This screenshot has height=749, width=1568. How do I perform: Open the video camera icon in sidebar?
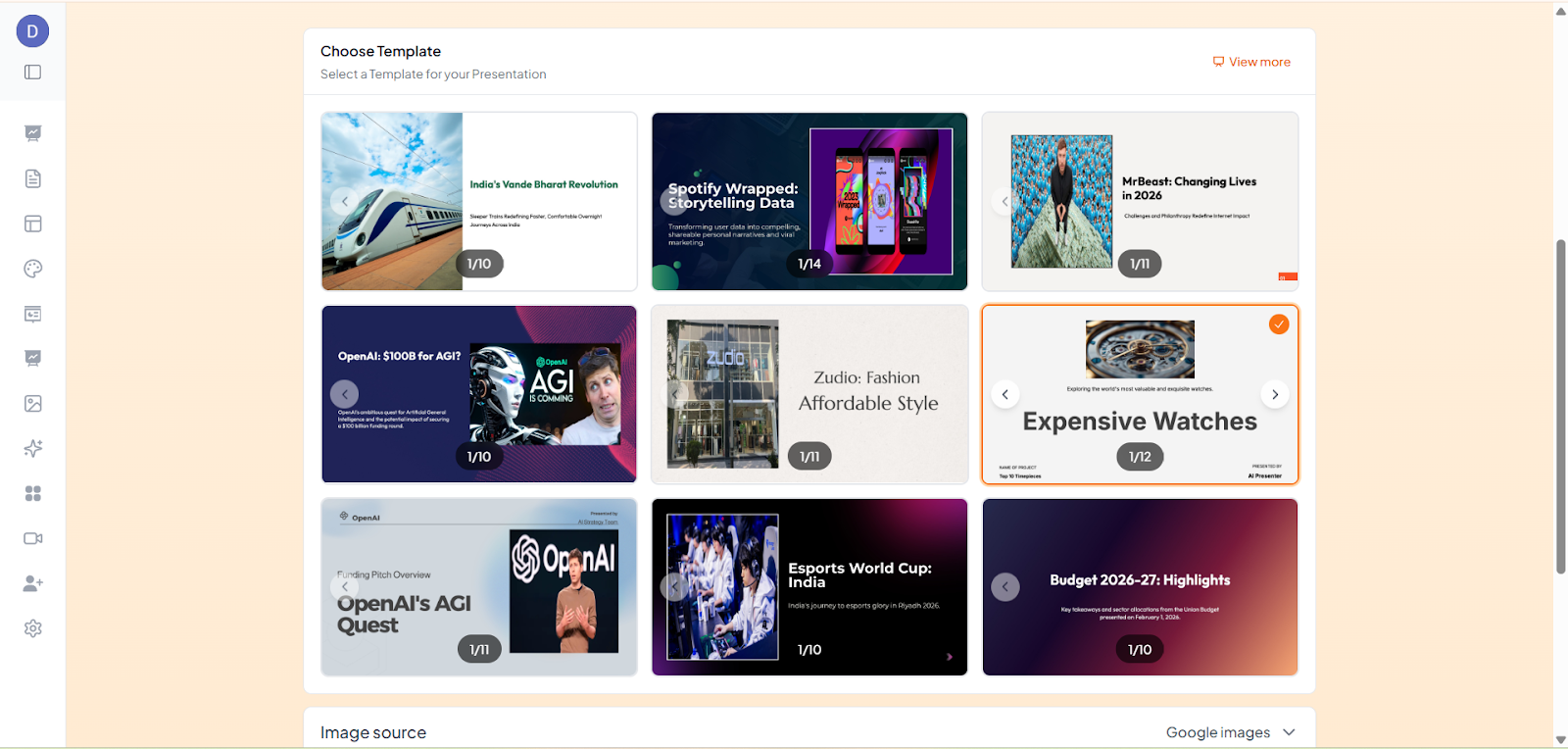pos(33,538)
